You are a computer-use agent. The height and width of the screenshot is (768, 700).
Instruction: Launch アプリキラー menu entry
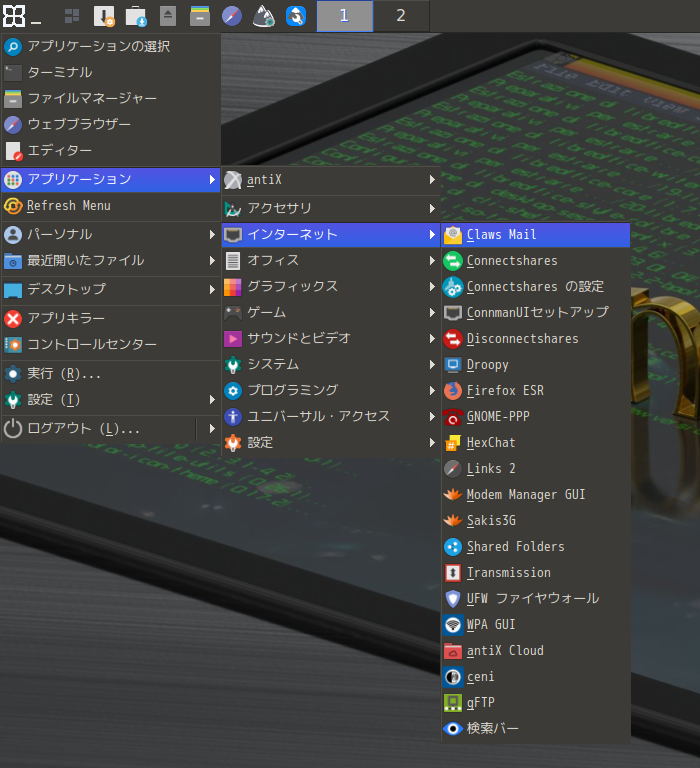point(111,318)
